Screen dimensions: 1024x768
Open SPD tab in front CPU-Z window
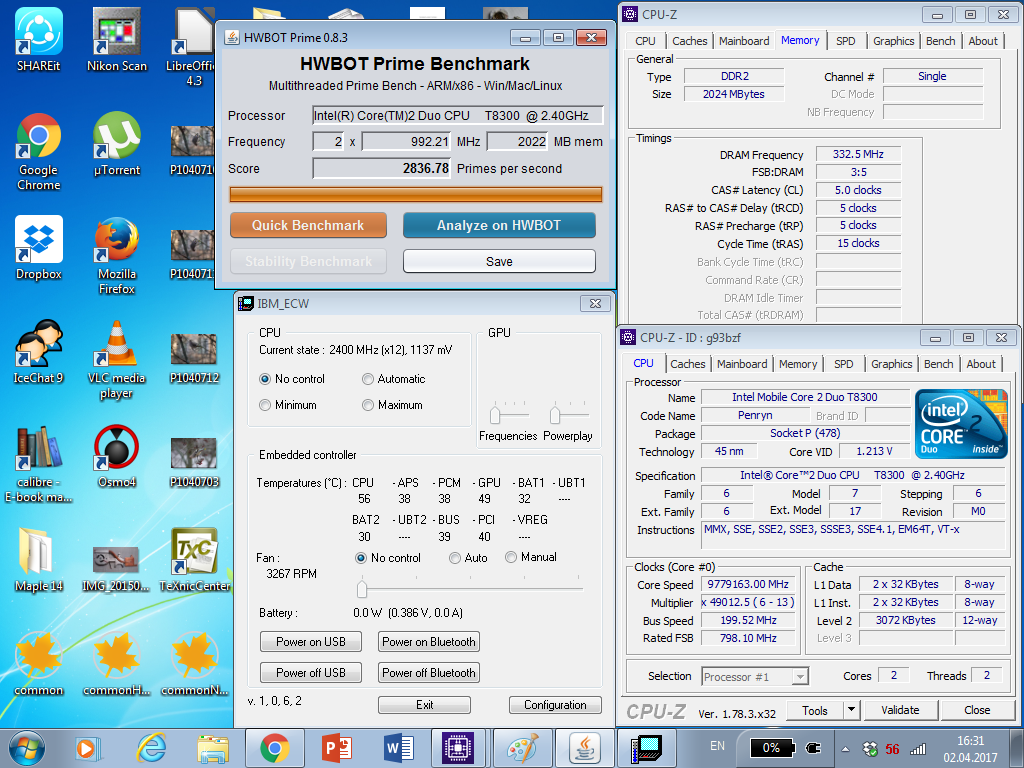pos(844,364)
